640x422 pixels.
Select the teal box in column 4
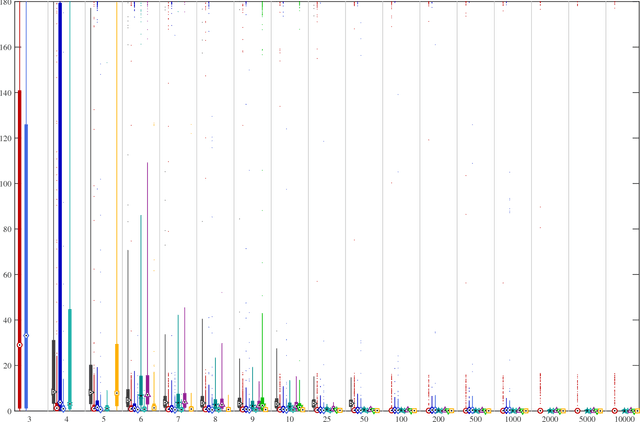pyautogui.click(x=69, y=350)
